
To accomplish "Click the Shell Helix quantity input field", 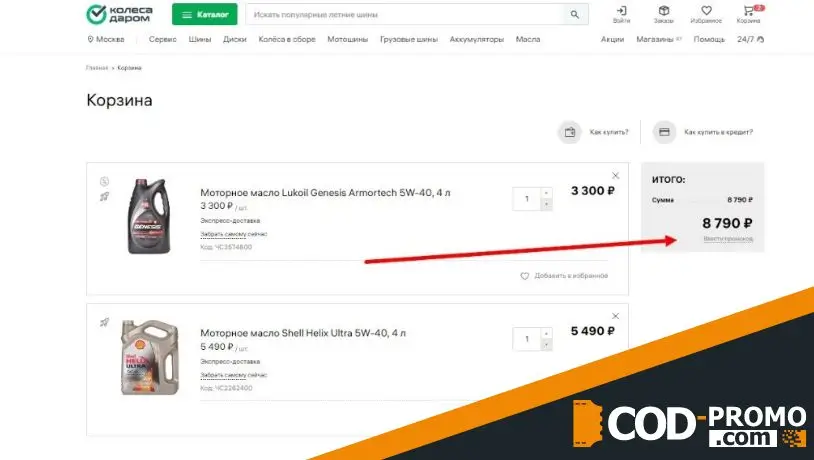I will pyautogui.click(x=527, y=339).
